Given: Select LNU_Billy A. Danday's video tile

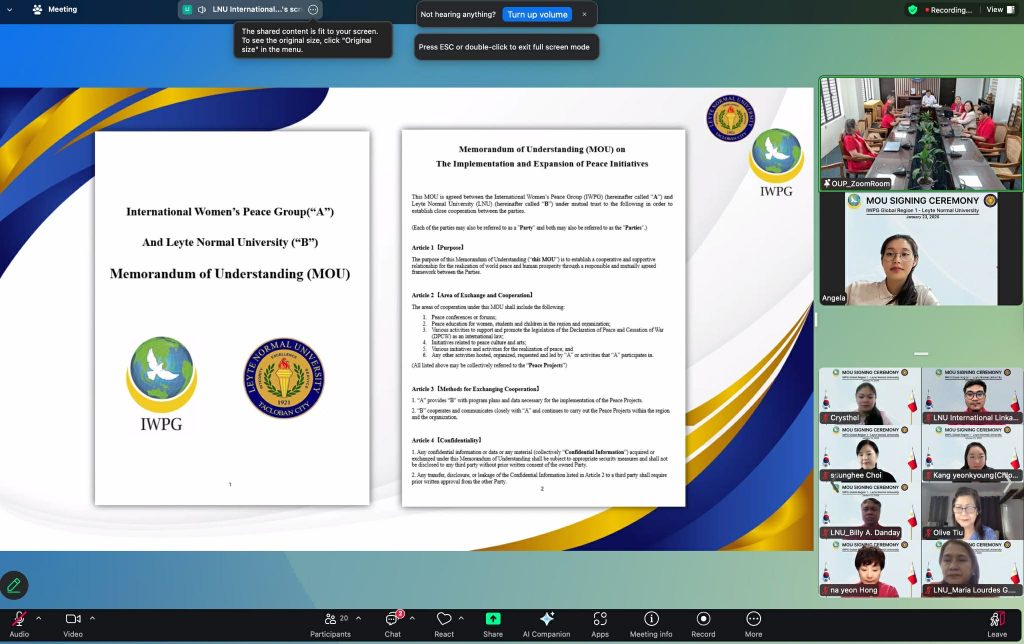Looking at the screenshot, I should point(870,511).
